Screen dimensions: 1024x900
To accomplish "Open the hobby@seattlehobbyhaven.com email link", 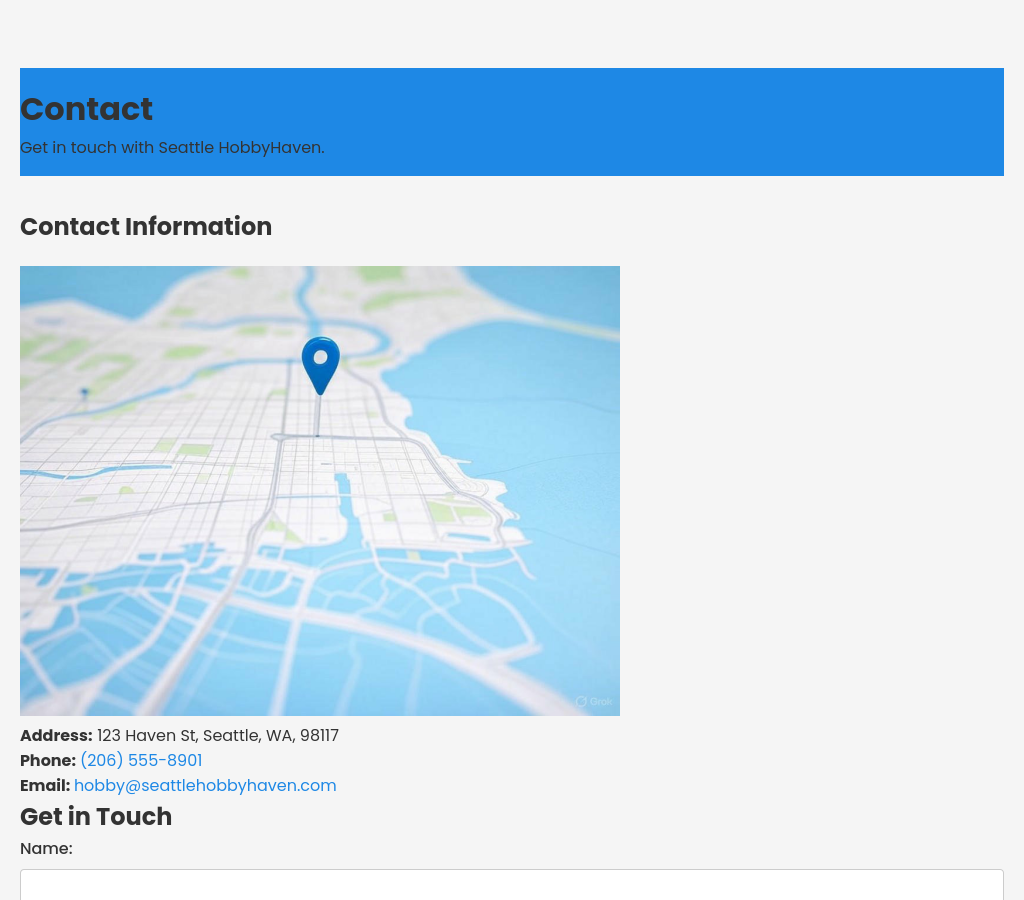I will point(205,786).
